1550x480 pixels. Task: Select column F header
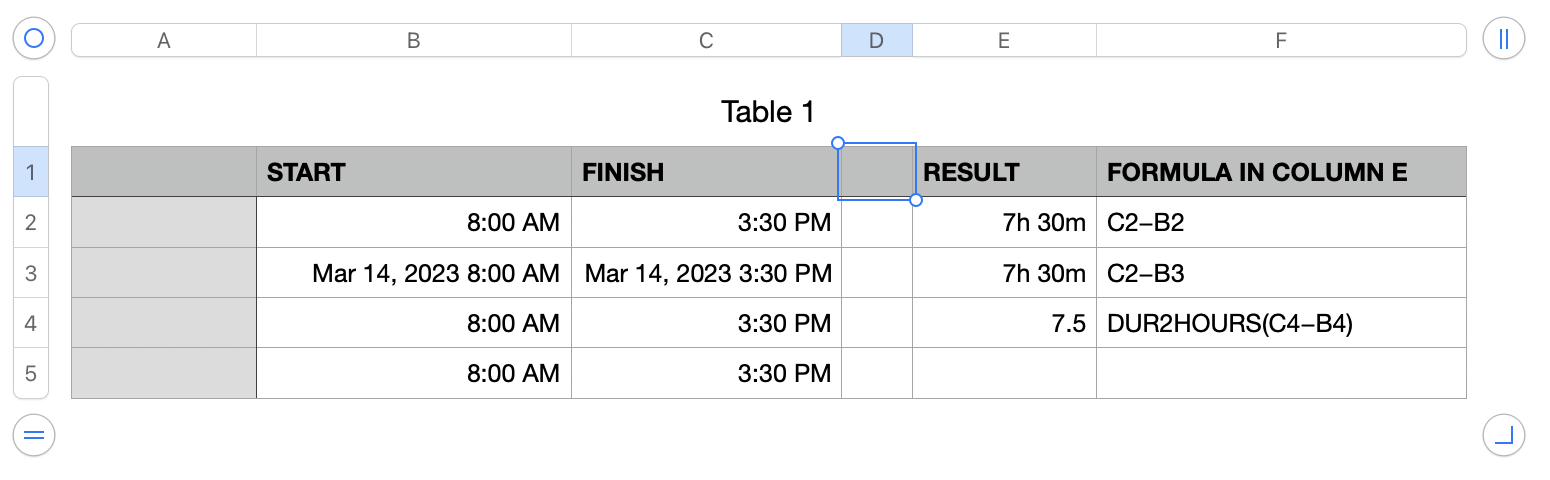1281,40
